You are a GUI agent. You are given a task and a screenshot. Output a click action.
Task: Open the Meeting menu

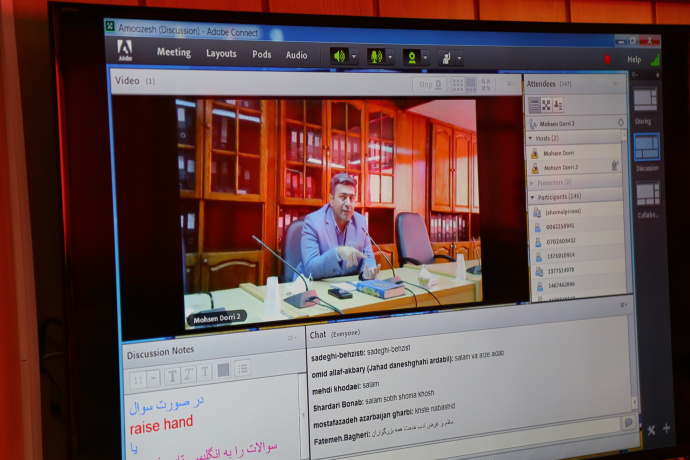(x=174, y=53)
